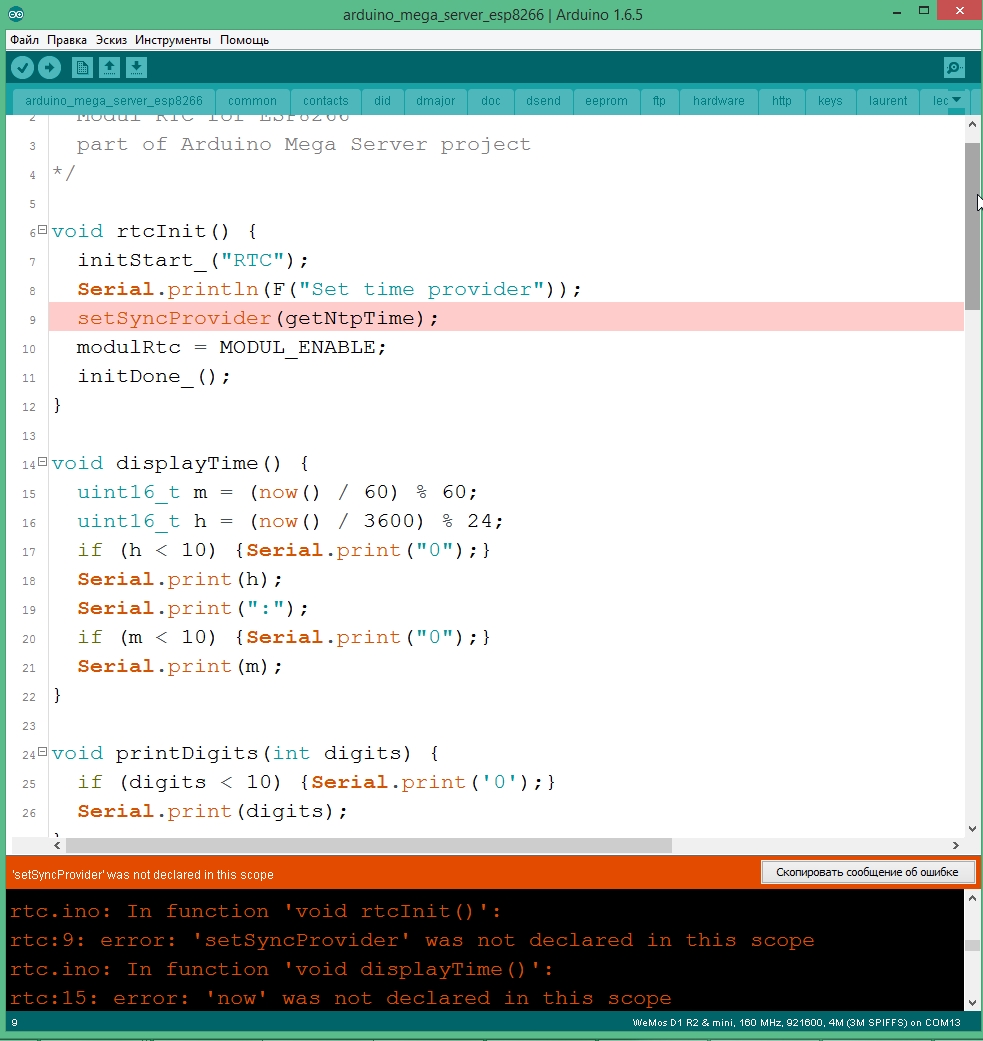Click orange 'setSyncProvider' not declared status message

tap(143, 874)
